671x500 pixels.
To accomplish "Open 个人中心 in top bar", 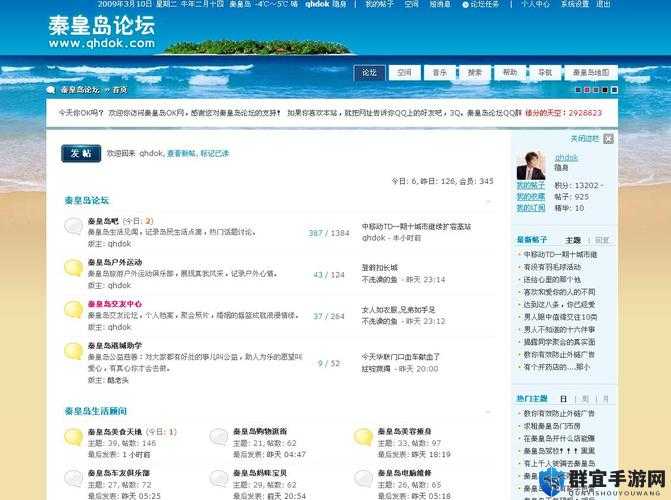I will pos(535,4).
